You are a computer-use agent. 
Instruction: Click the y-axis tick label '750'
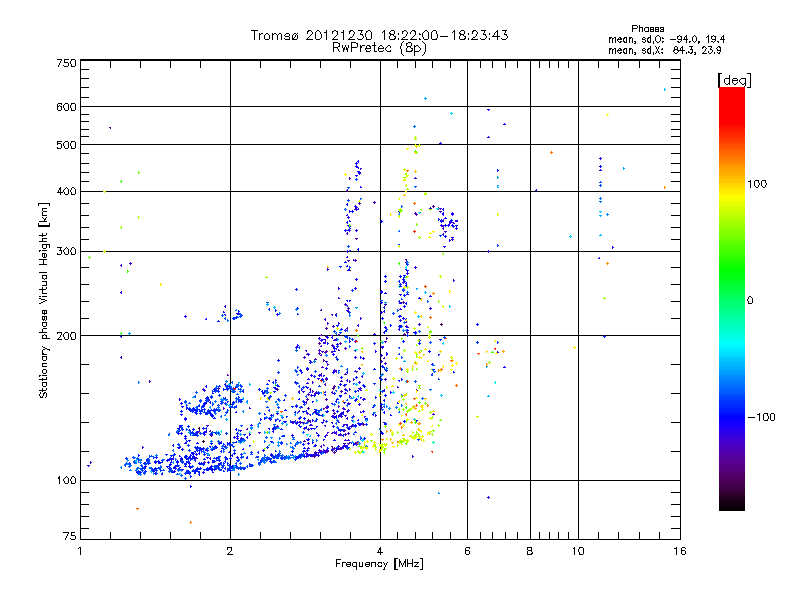click(67, 63)
